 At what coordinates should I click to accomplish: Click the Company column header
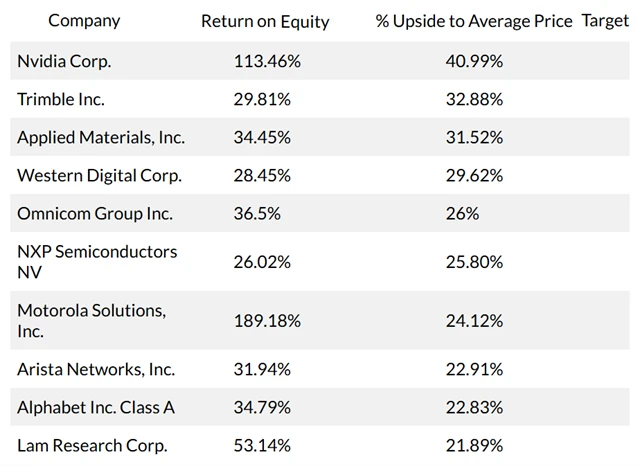tap(84, 21)
